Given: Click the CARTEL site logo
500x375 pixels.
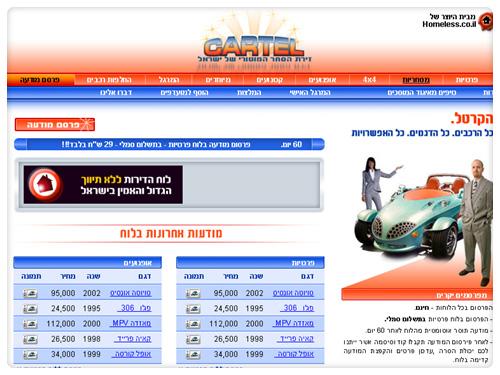Looking at the screenshot, I should (254, 48).
